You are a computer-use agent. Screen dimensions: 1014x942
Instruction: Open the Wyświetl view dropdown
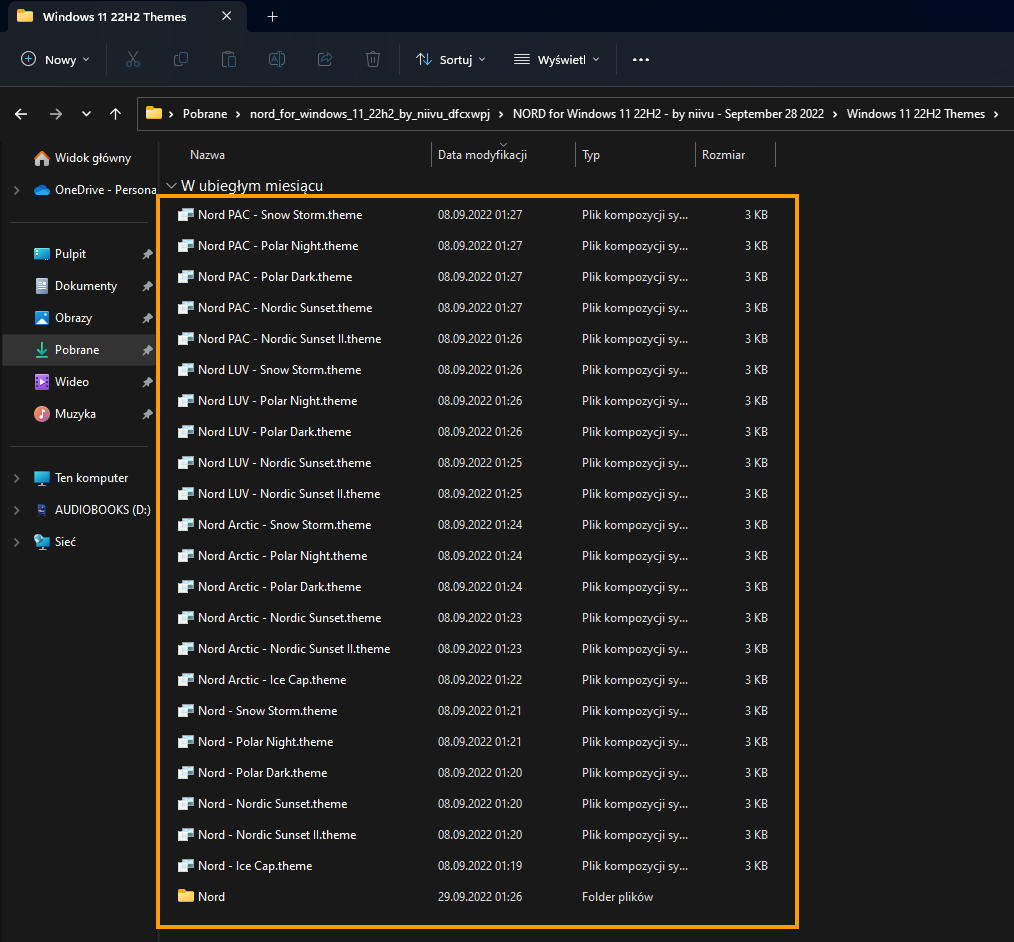click(x=557, y=59)
